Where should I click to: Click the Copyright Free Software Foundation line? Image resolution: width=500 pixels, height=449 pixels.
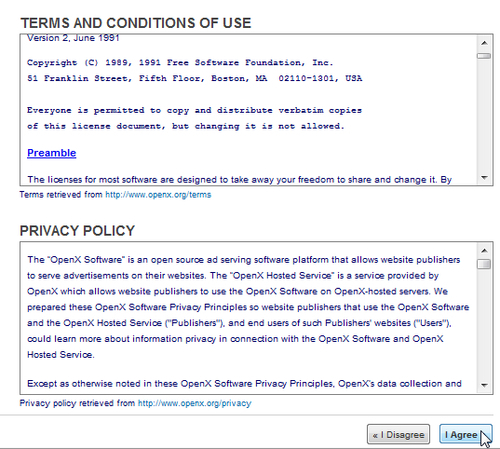180,63
